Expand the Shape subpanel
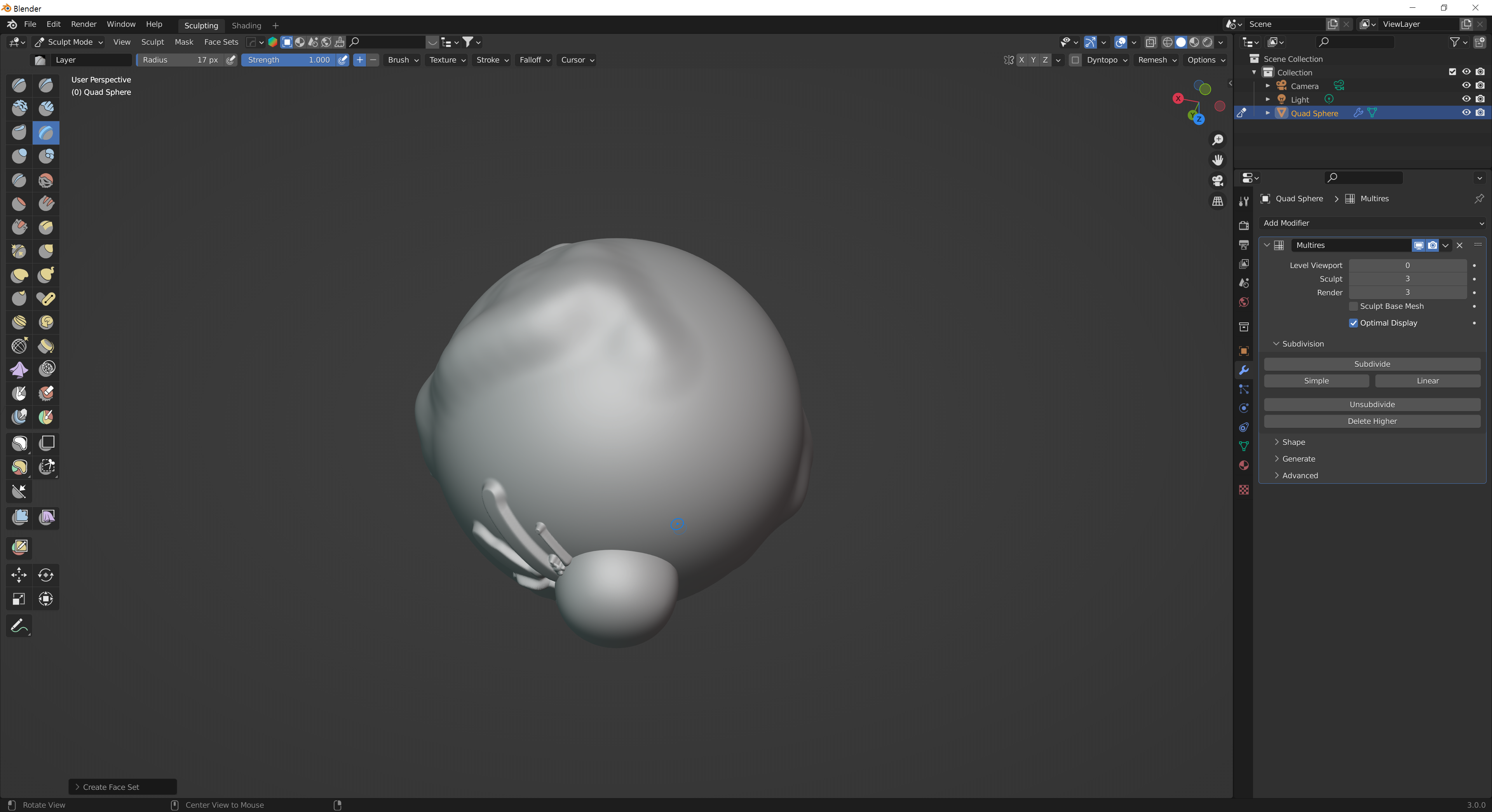 1293,442
